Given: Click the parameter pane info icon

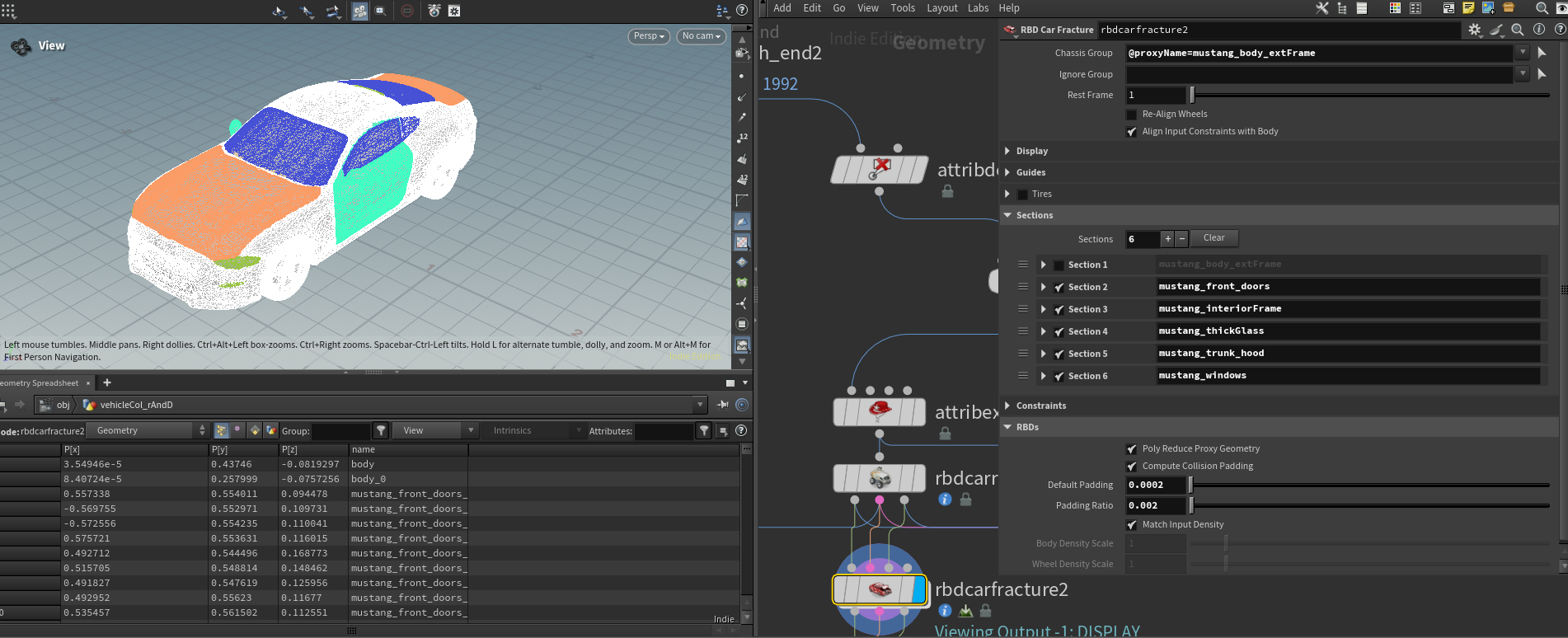Looking at the screenshot, I should [1538, 29].
